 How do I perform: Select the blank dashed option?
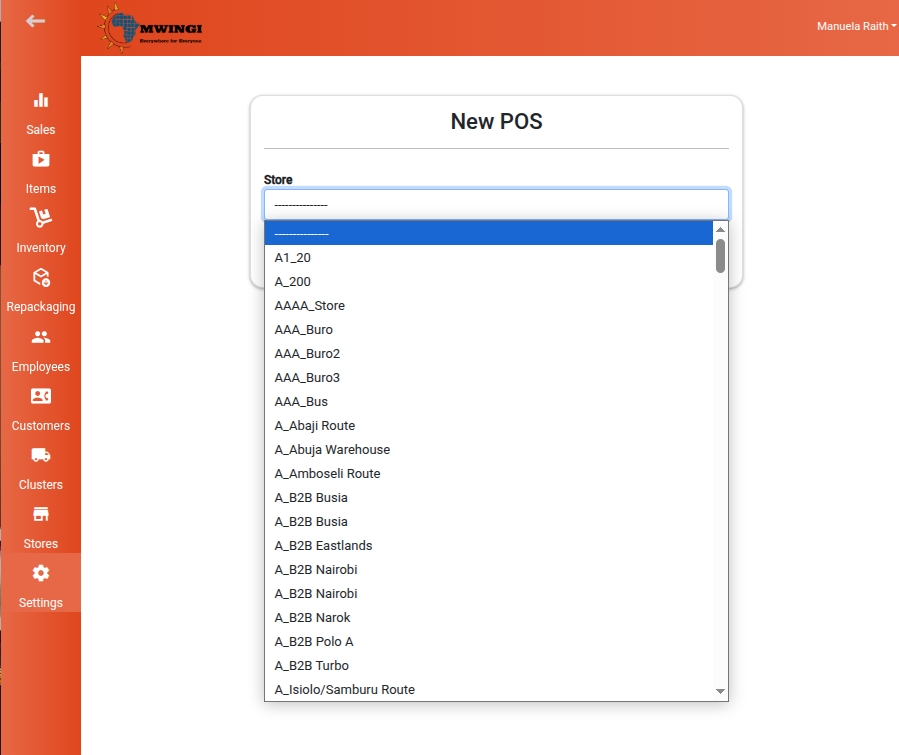click(488, 233)
